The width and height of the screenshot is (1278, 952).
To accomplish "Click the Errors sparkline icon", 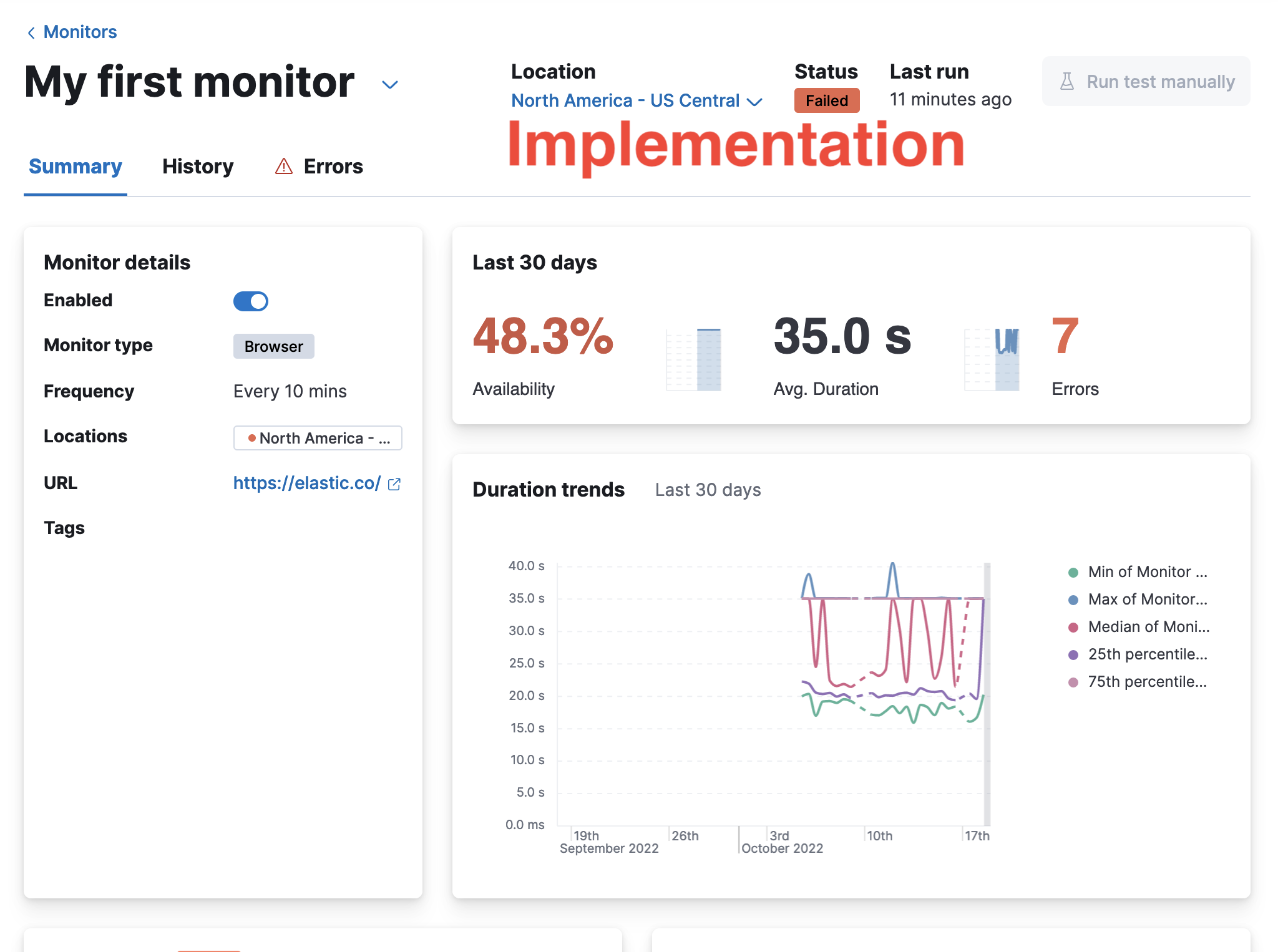I will [x=992, y=357].
